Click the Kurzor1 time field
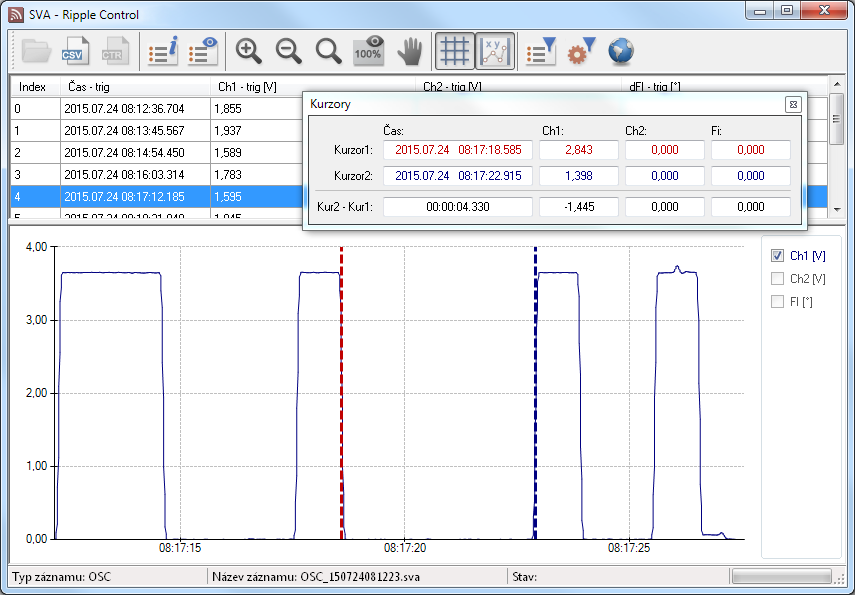Image resolution: width=855 pixels, height=595 pixels. click(458, 150)
